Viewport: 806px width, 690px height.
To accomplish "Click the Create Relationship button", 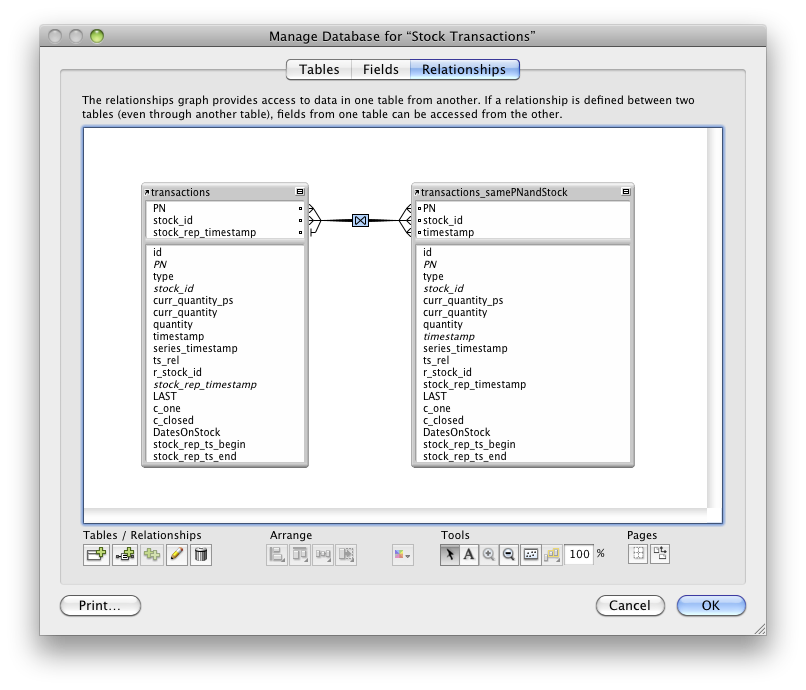I will (x=125, y=555).
